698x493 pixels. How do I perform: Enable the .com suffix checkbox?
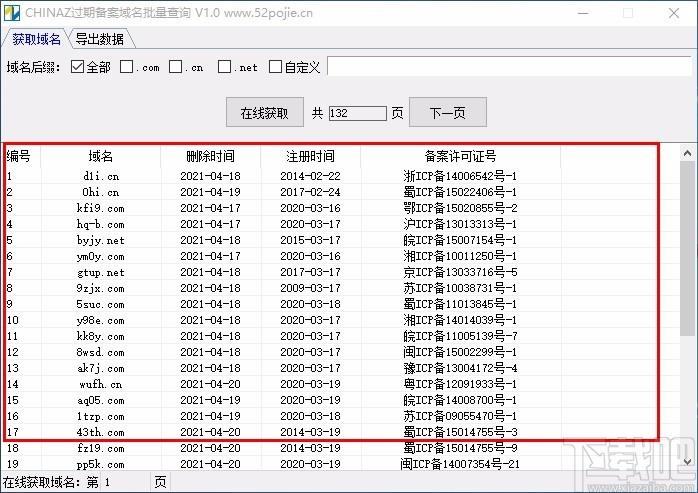click(x=126, y=67)
